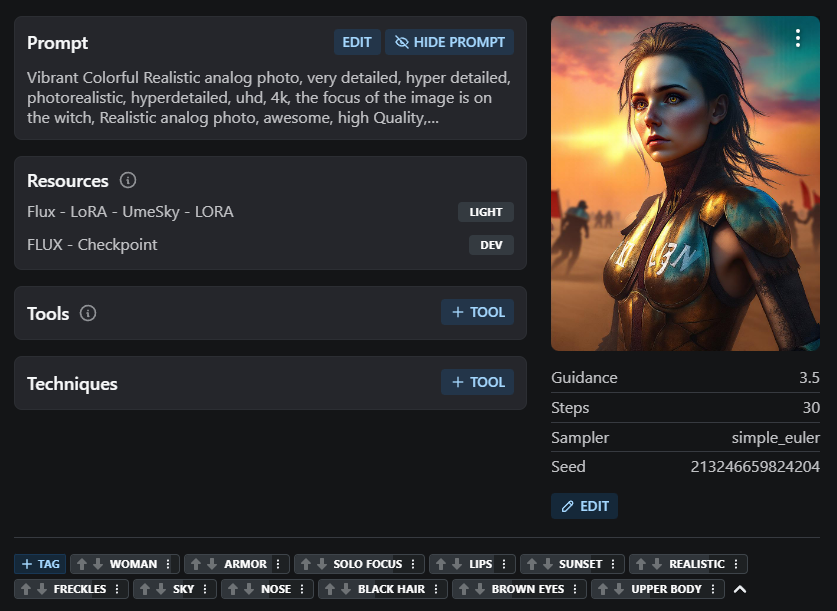
Task: Downvote the REALISTIC tag
Action: pyautogui.click(x=657, y=564)
